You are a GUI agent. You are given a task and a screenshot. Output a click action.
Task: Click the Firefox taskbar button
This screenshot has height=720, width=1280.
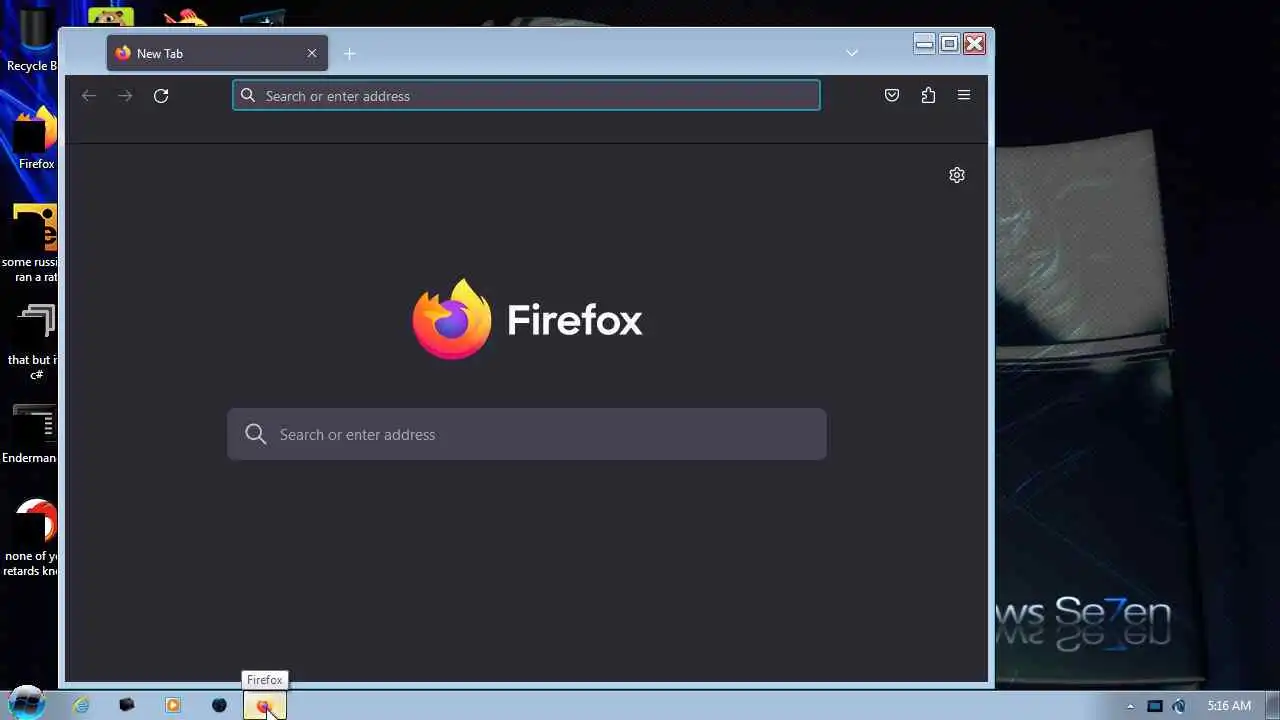(265, 705)
